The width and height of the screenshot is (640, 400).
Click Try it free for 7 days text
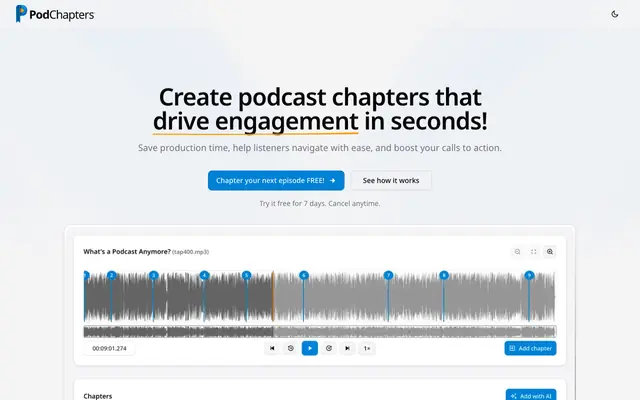click(x=320, y=203)
